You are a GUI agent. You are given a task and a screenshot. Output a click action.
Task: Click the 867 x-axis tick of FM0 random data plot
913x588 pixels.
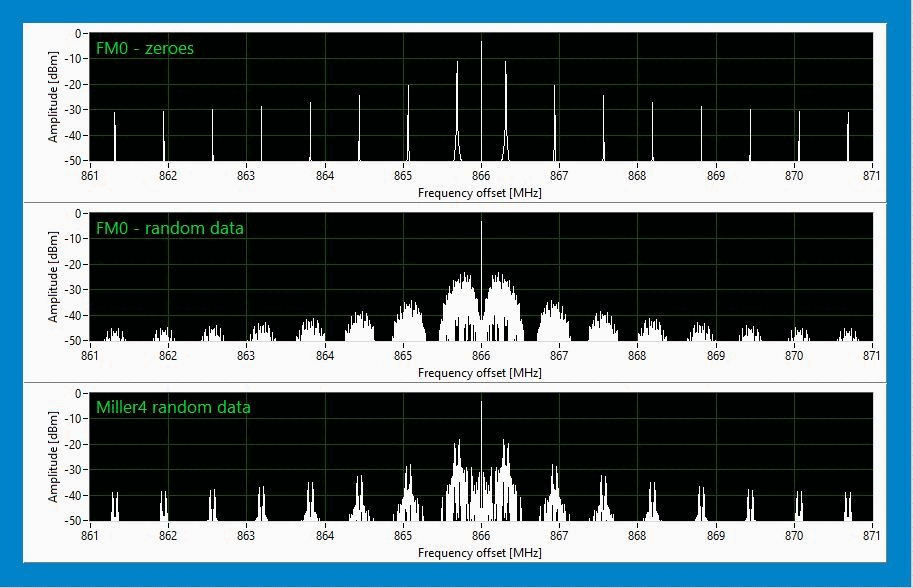(559, 356)
